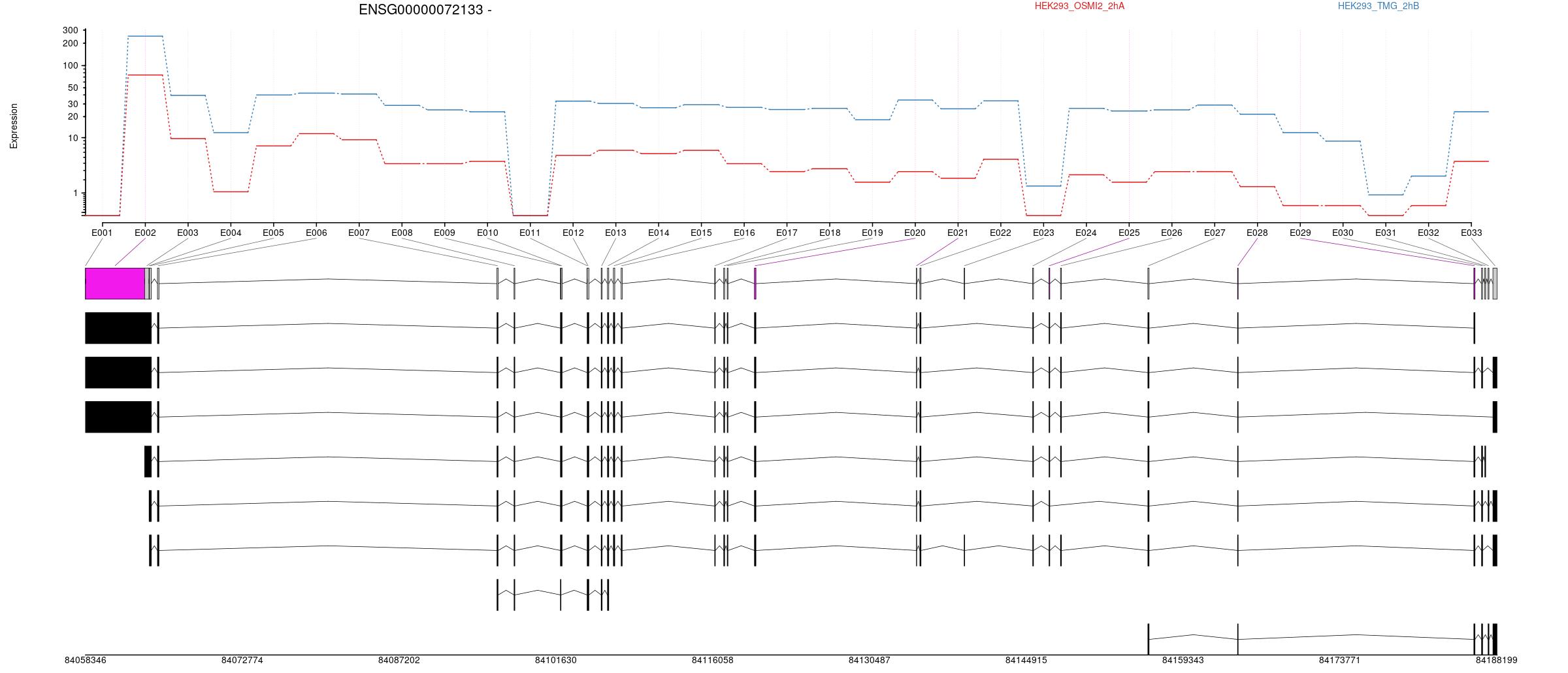Click exon label E005
1568x673 pixels.
[273, 233]
